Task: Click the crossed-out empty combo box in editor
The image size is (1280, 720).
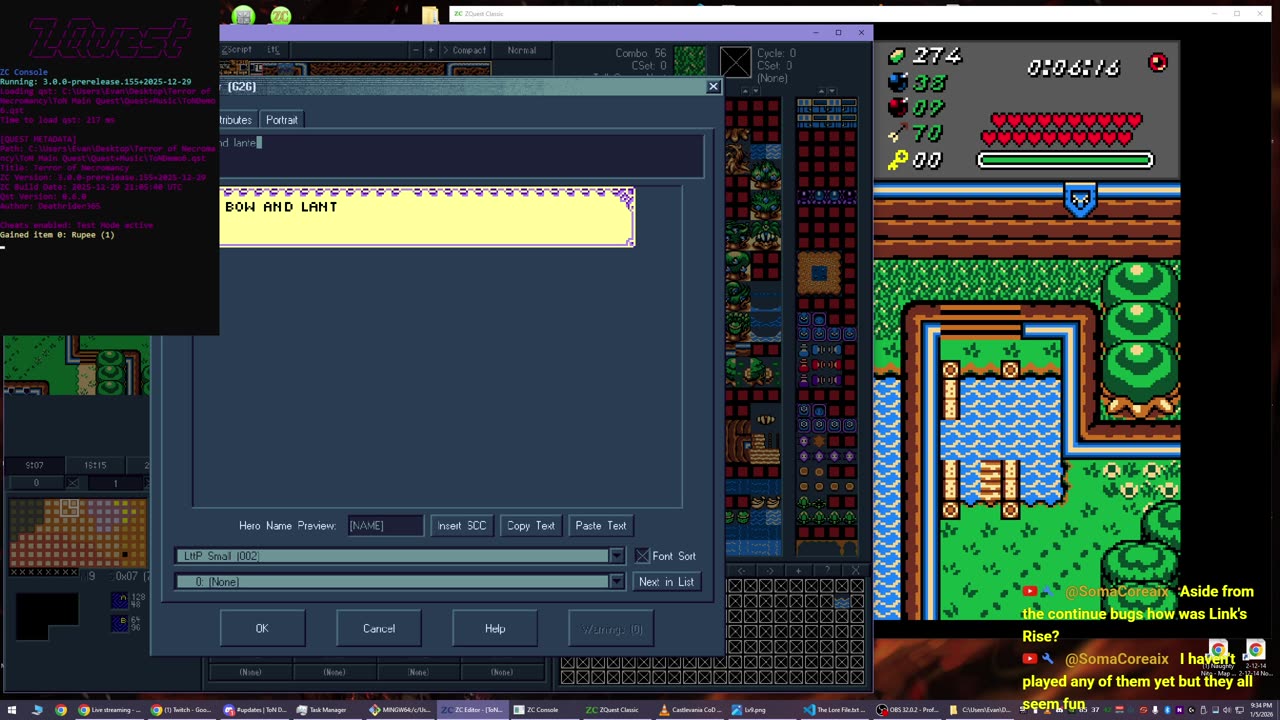Action: 735,62
